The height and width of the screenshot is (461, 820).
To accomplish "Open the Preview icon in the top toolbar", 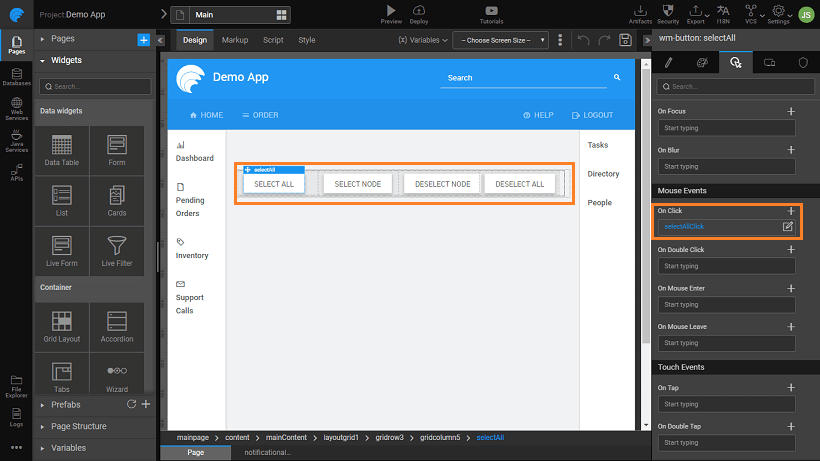I will pos(391,11).
